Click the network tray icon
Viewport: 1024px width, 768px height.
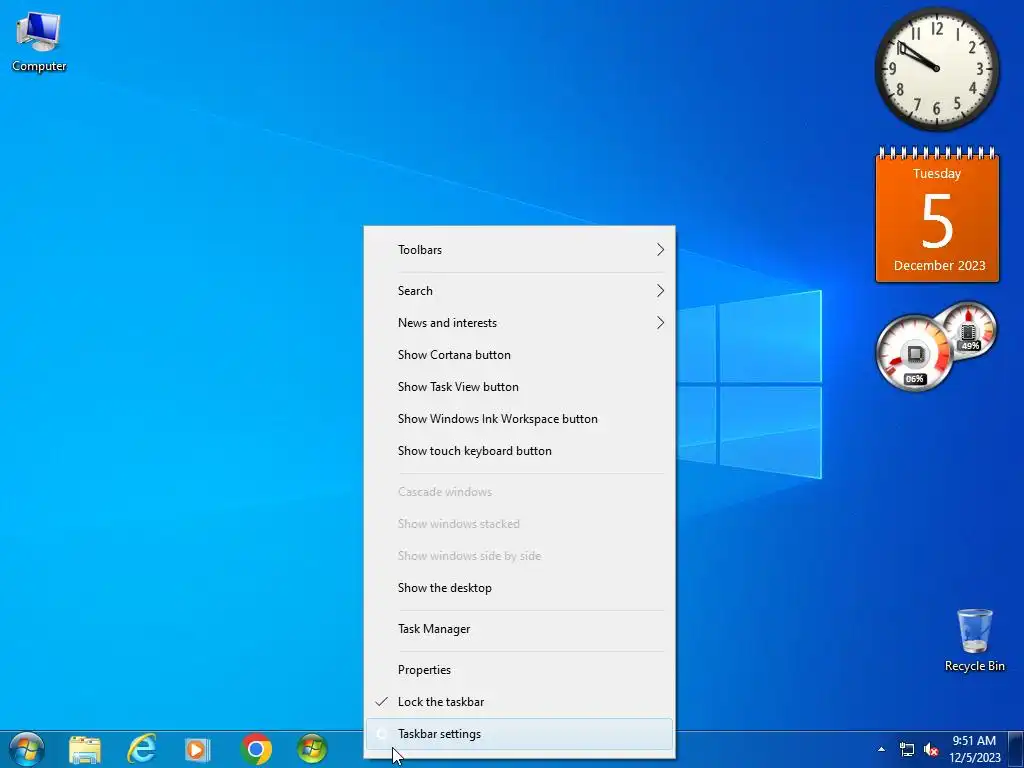(906, 749)
